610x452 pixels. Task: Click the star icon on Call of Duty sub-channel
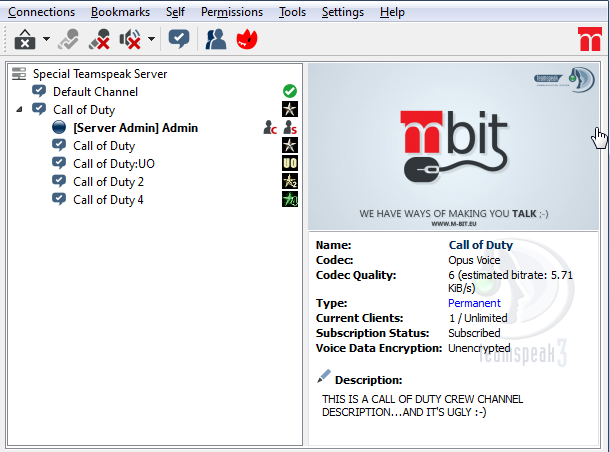pyautogui.click(x=290, y=145)
